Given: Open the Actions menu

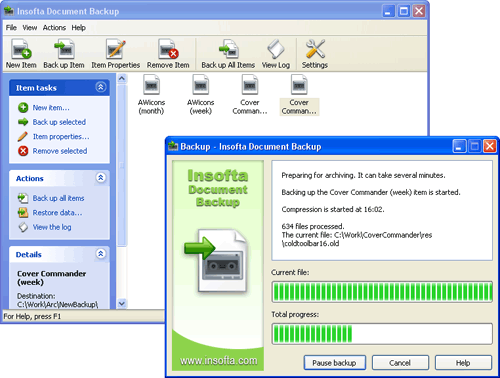Looking at the screenshot, I should click(x=54, y=28).
